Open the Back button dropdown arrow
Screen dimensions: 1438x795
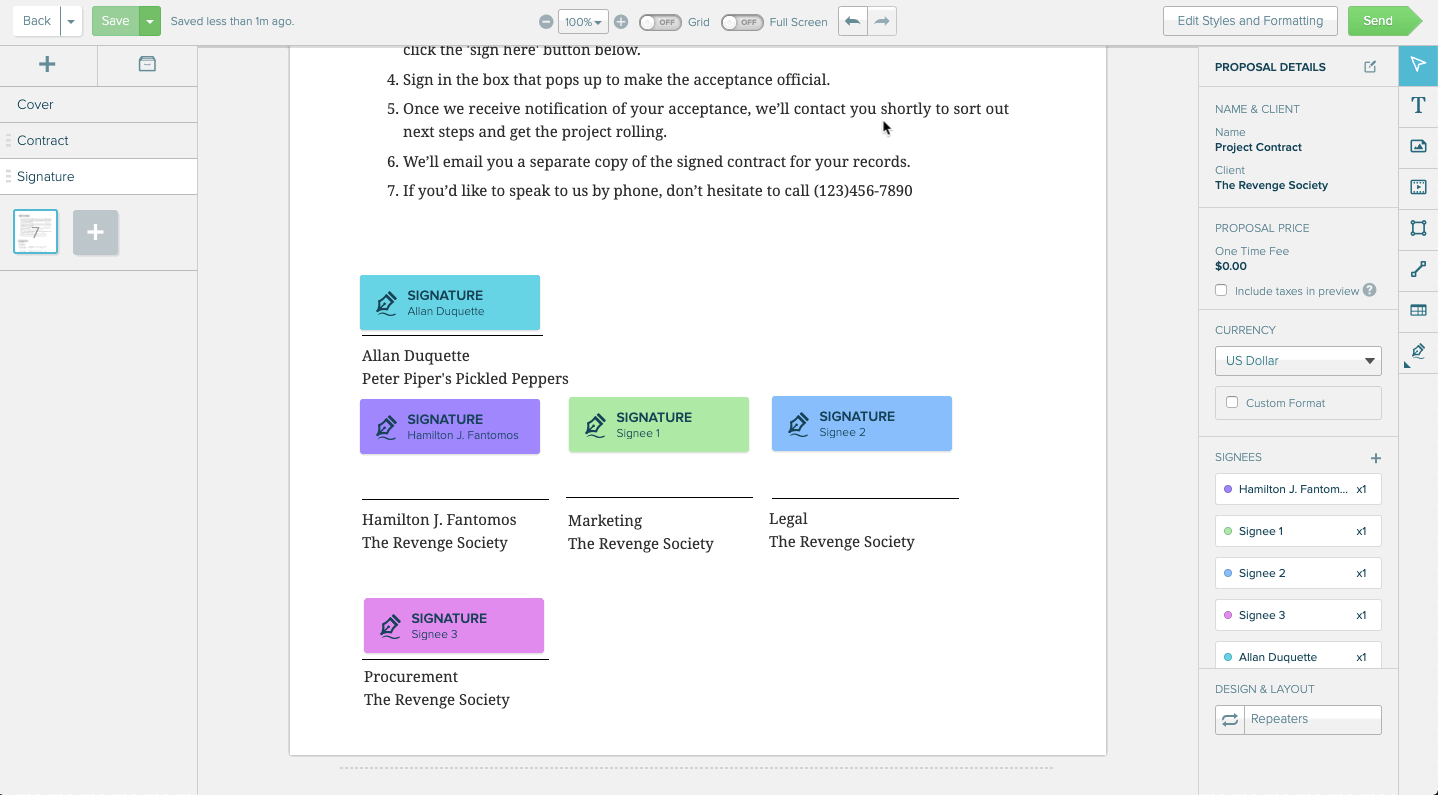click(71, 21)
